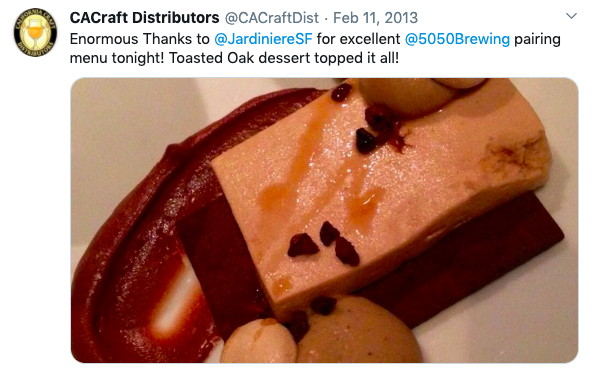Open tweet permalink via Feb 11, 2013
593x373 pixels.
(376, 18)
